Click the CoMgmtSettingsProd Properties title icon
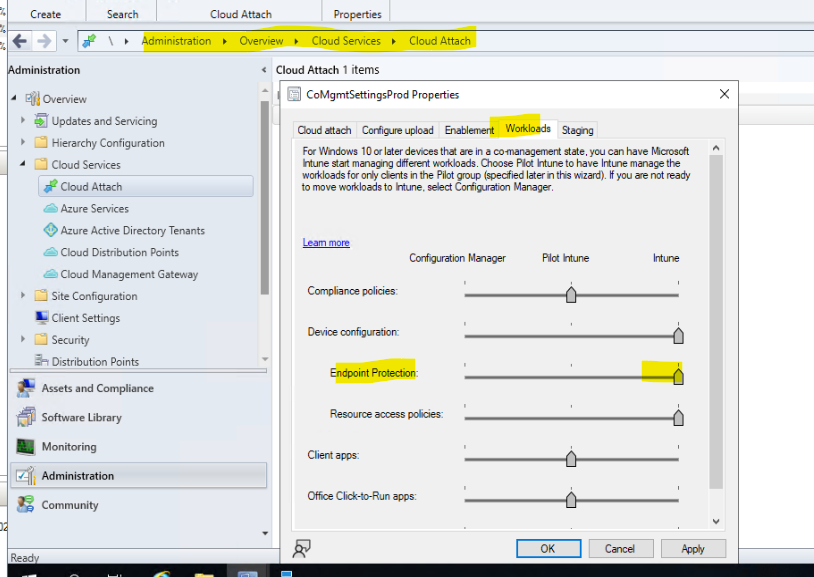 pyautogui.click(x=294, y=94)
